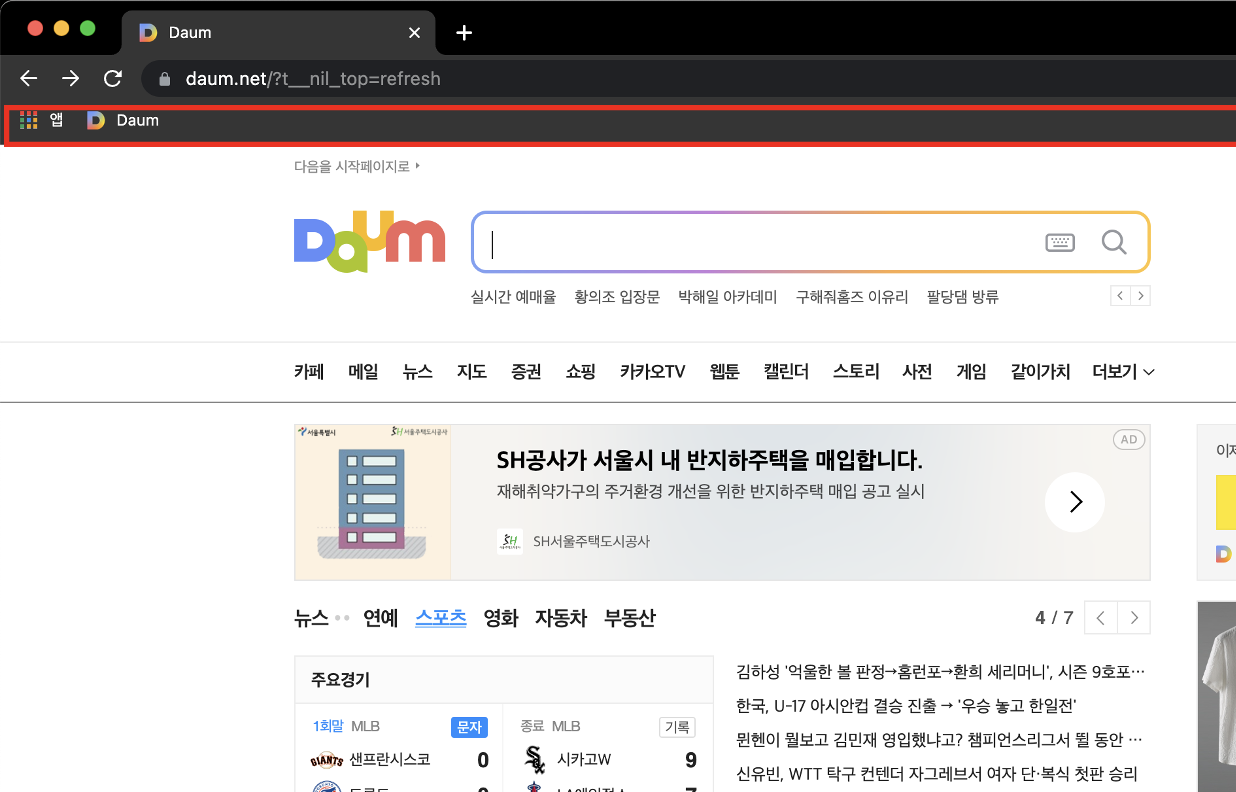Click the ad banner round arrow button
Screen dimensions: 1236x792
1075,502
